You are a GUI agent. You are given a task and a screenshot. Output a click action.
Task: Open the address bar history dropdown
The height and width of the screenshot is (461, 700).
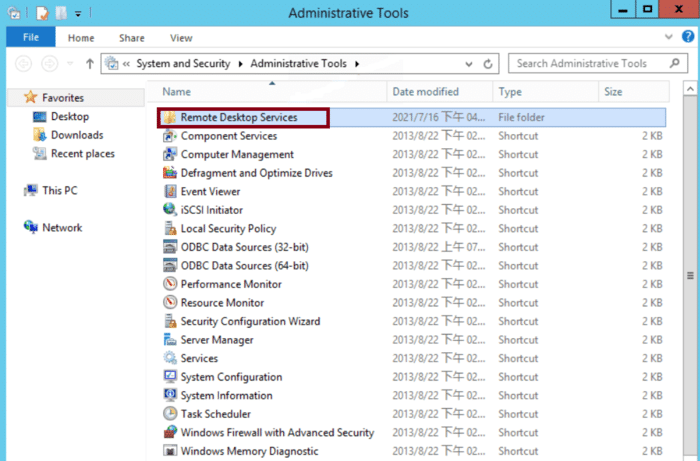pyautogui.click(x=469, y=64)
